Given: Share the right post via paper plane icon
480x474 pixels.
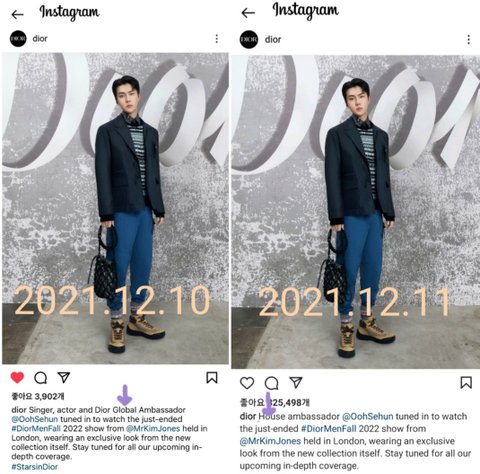Looking at the screenshot, I should 296,382.
